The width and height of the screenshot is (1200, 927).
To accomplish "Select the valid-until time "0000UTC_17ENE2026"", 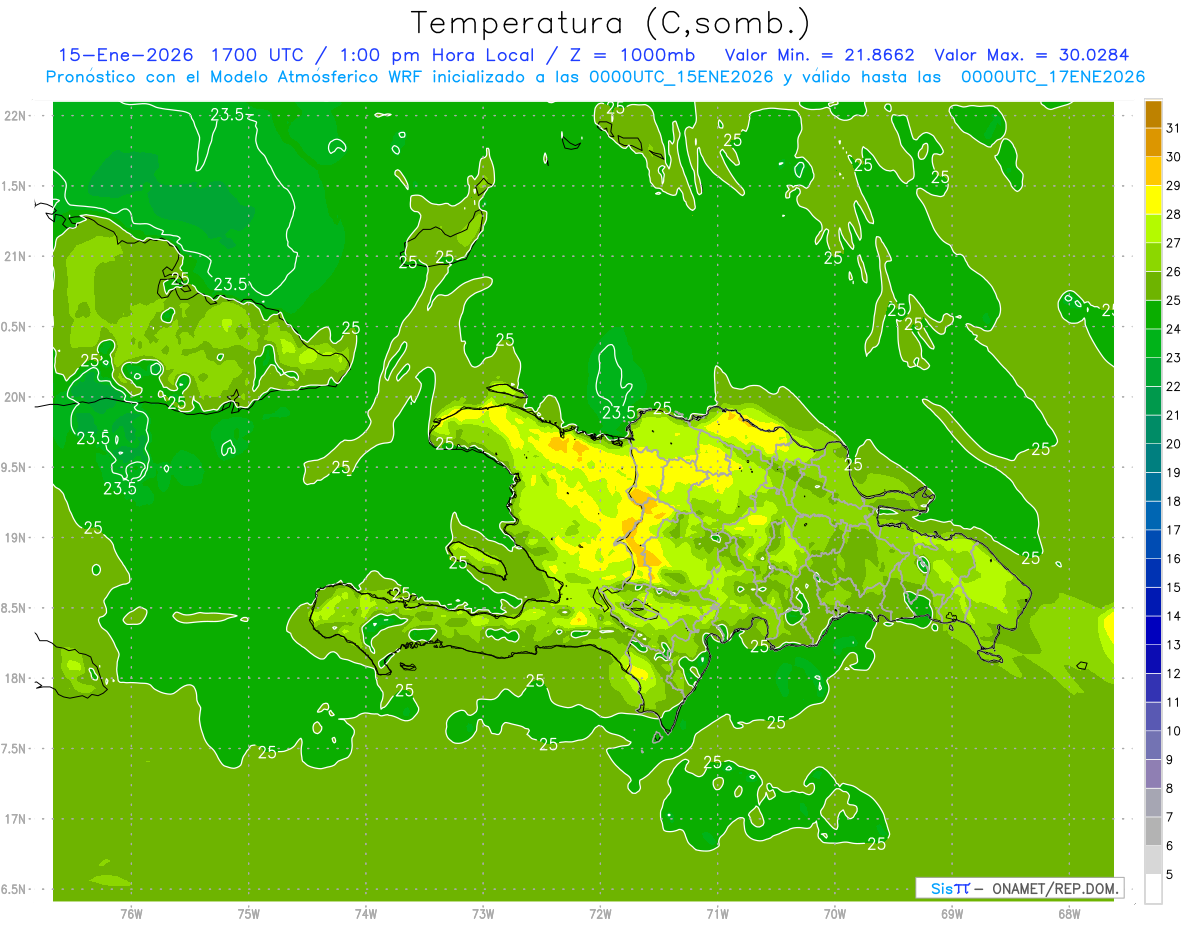I will pyautogui.click(x=1052, y=77).
